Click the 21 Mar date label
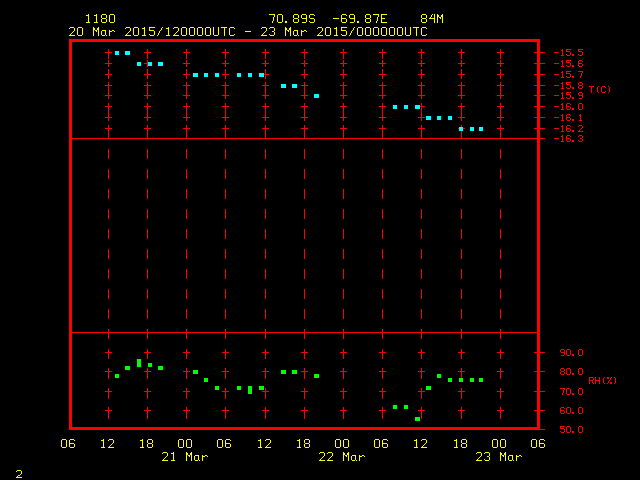 click(184, 457)
